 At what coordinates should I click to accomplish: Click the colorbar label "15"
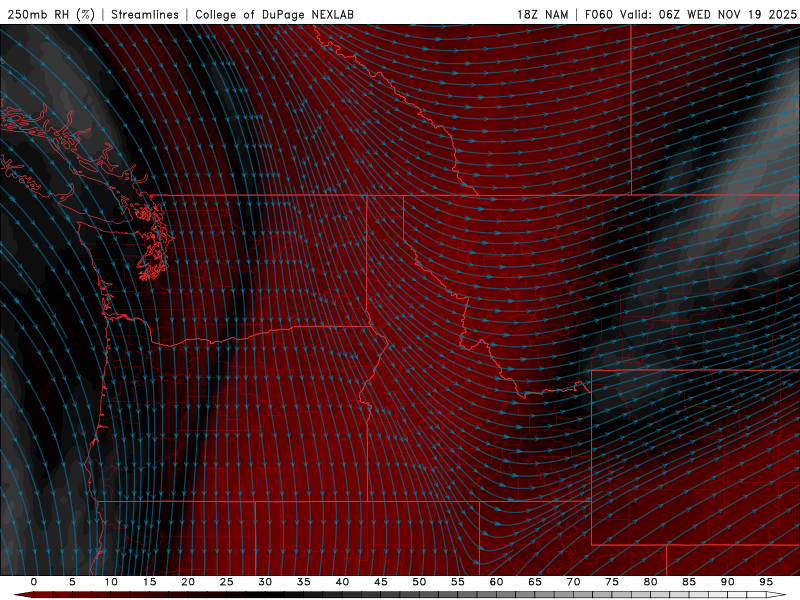point(149,582)
